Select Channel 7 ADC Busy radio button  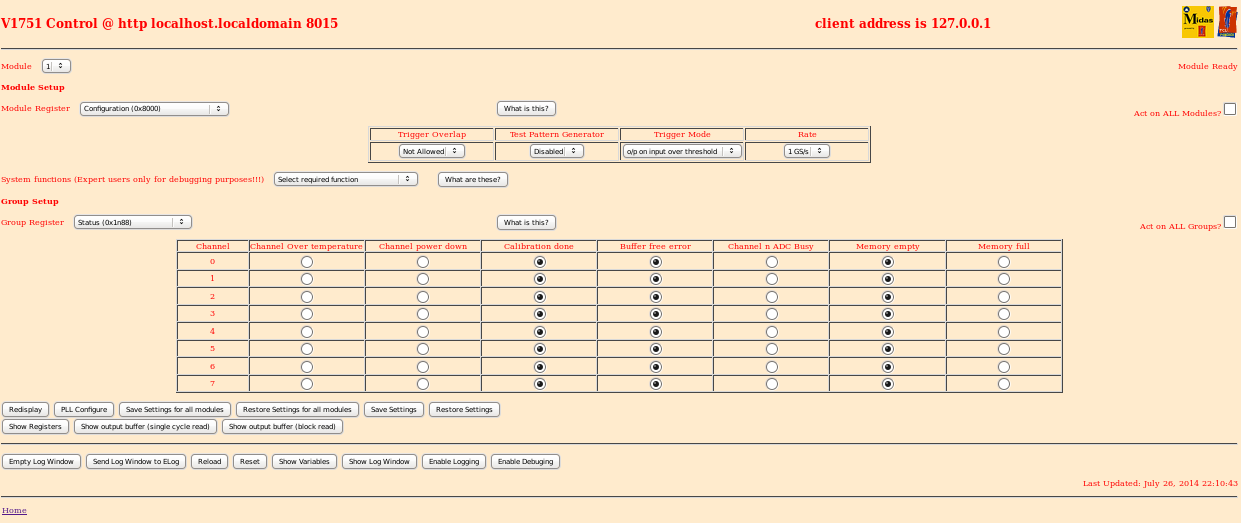click(x=771, y=384)
